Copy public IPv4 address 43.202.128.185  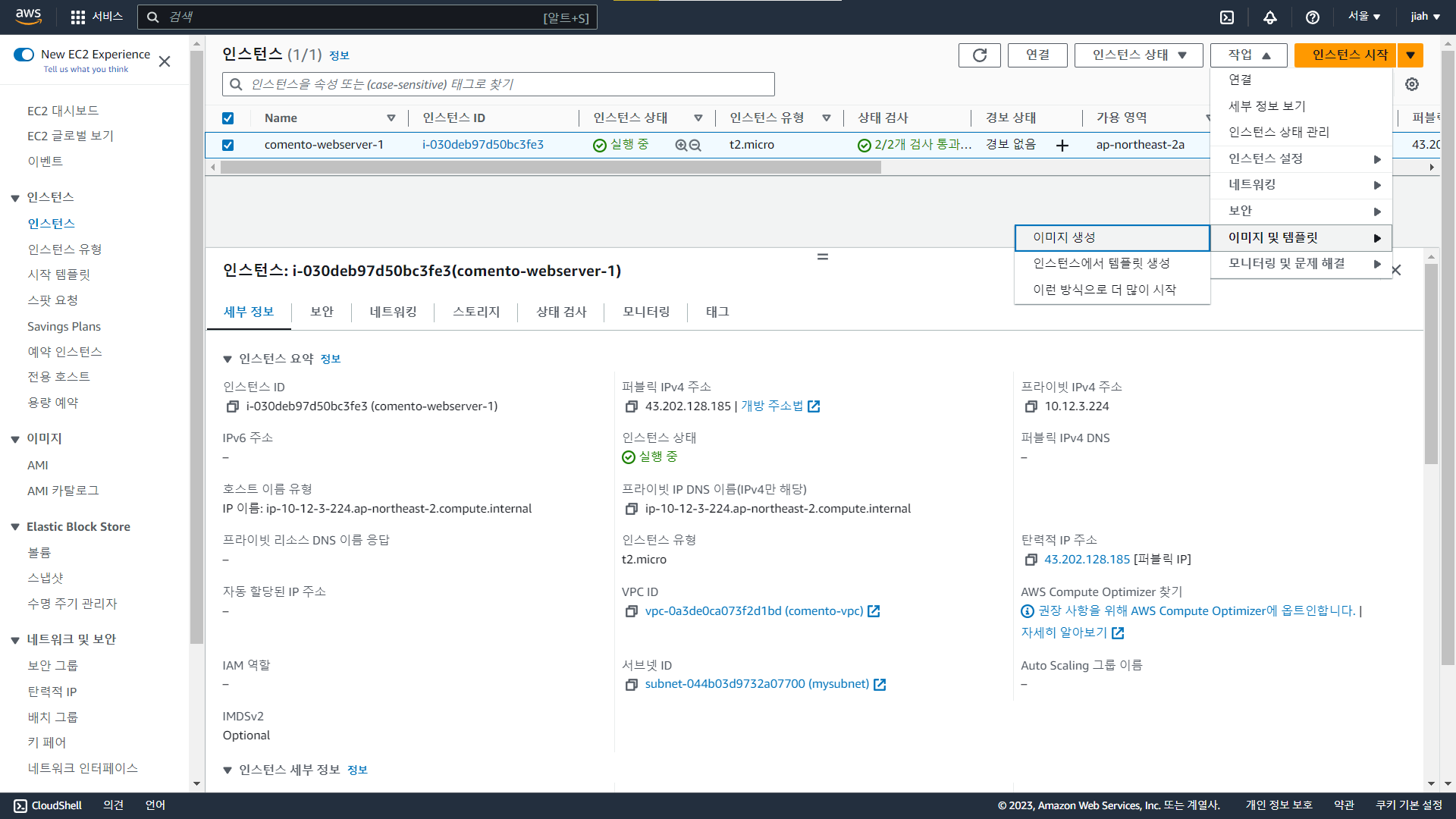631,406
